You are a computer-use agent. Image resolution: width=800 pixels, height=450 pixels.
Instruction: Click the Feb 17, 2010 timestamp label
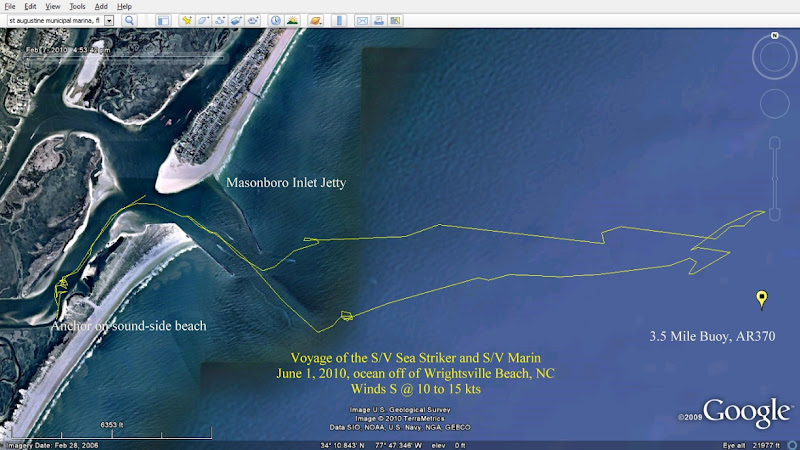point(68,50)
